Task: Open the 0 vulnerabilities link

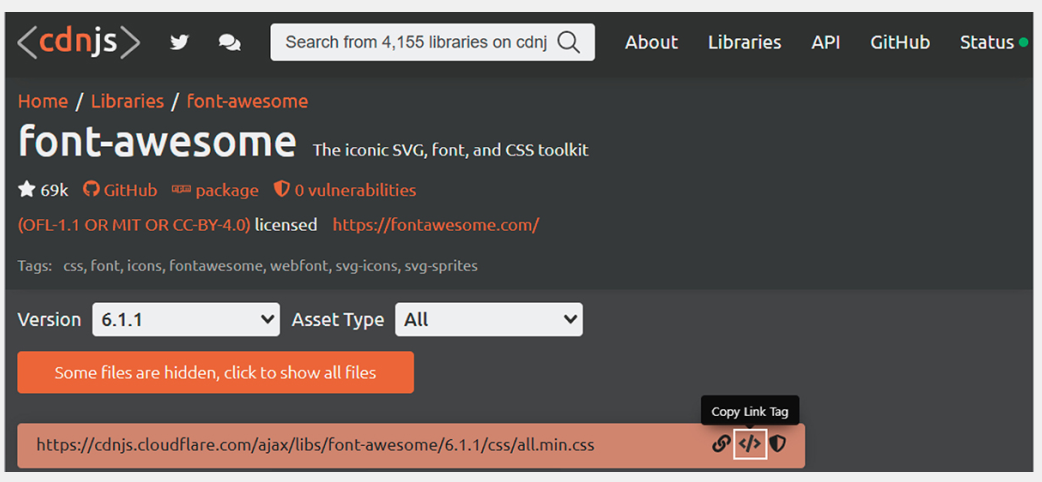Action: [345, 191]
